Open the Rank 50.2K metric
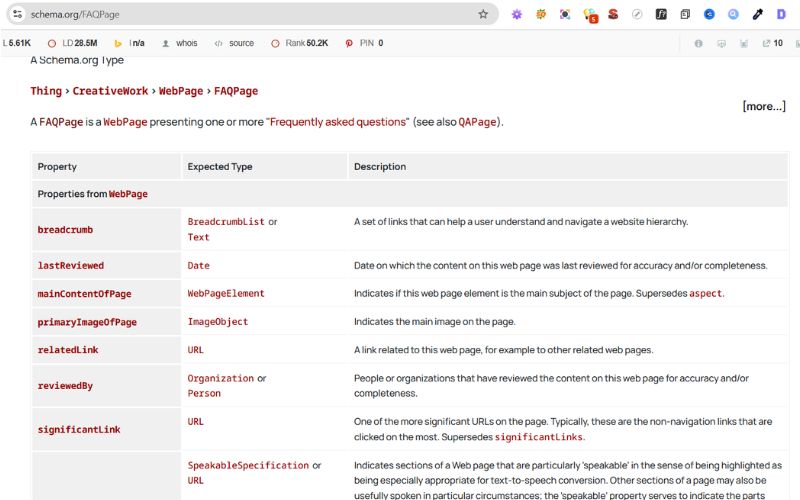Screen dimensions: 800x500 click(x=299, y=43)
